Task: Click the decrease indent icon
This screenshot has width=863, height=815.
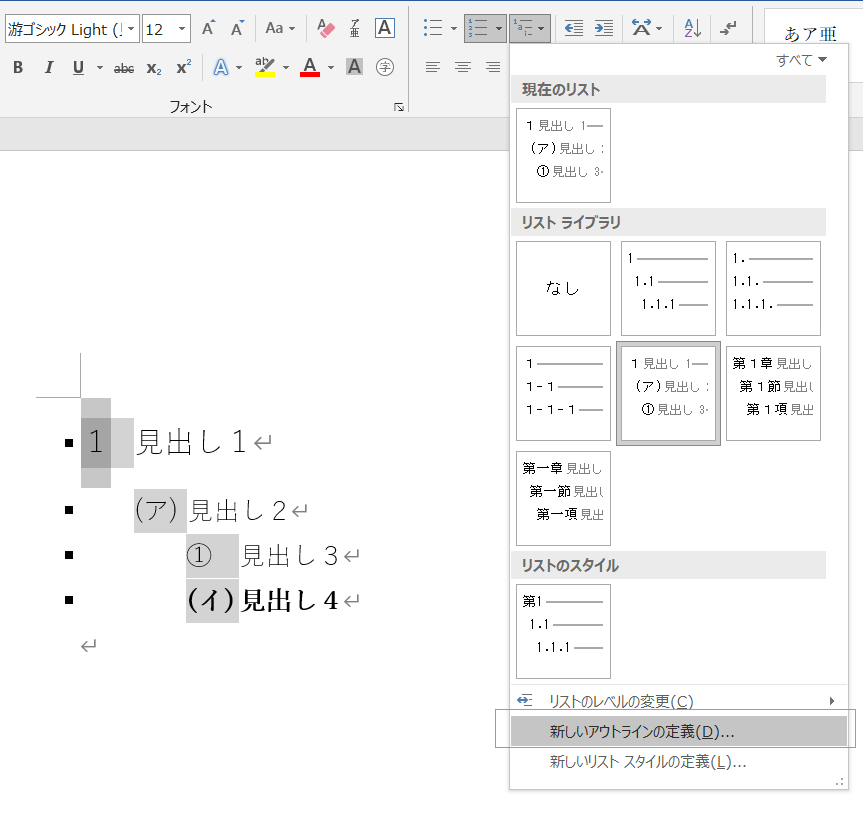Action: point(574,29)
